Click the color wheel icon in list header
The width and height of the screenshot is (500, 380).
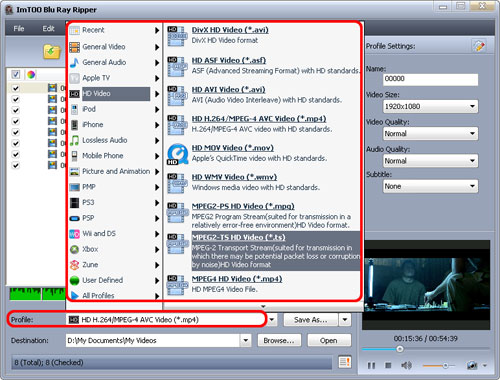pyautogui.click(x=31, y=74)
